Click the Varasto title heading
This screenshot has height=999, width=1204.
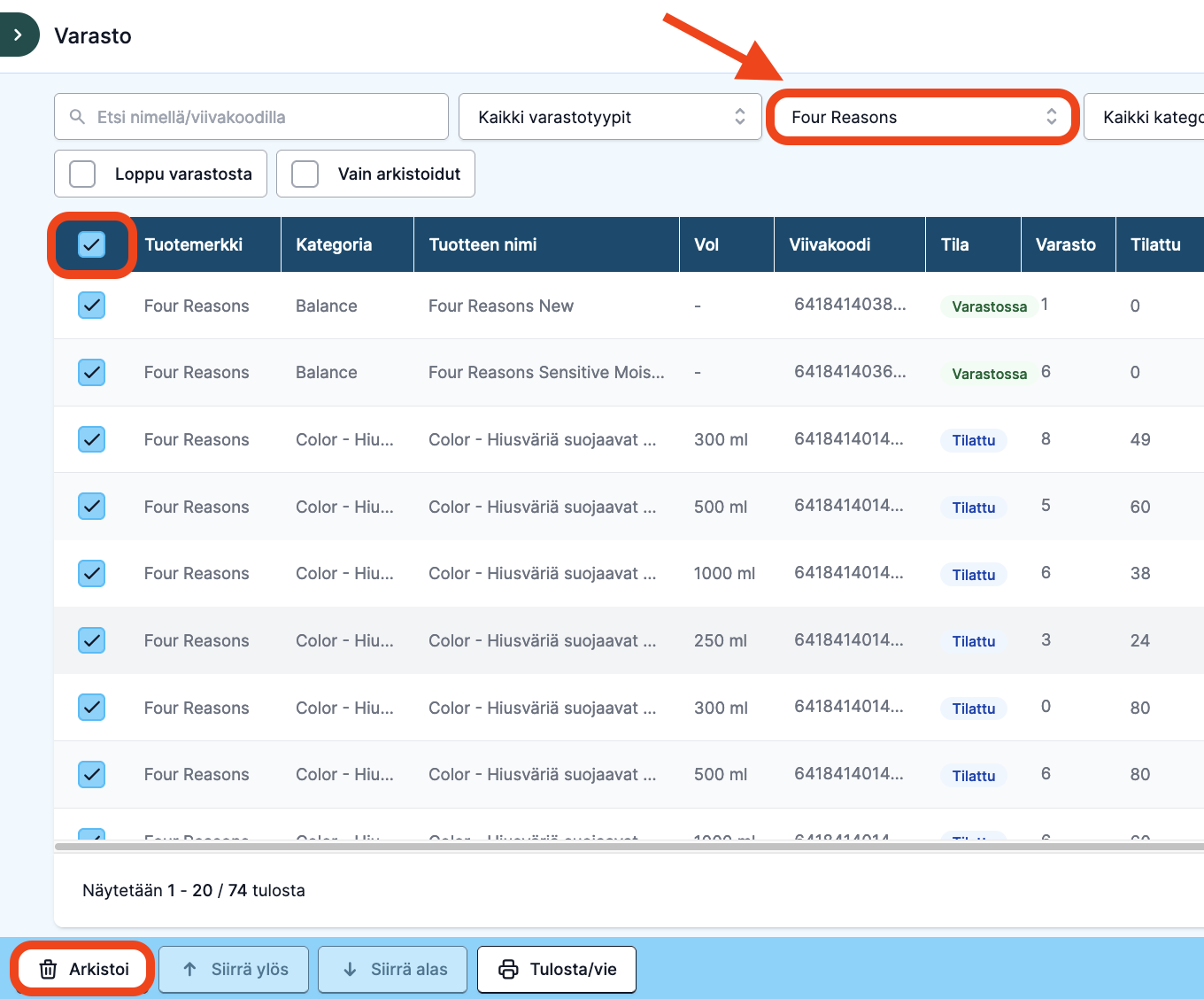tap(93, 35)
